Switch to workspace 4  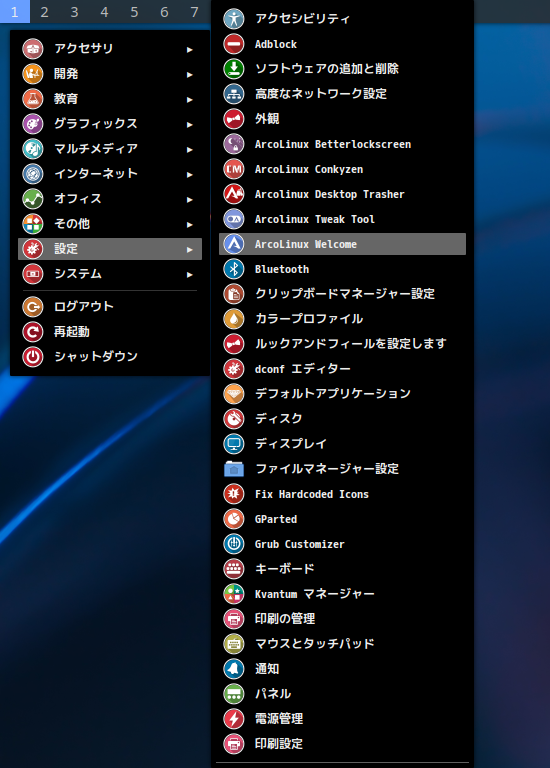click(x=104, y=11)
